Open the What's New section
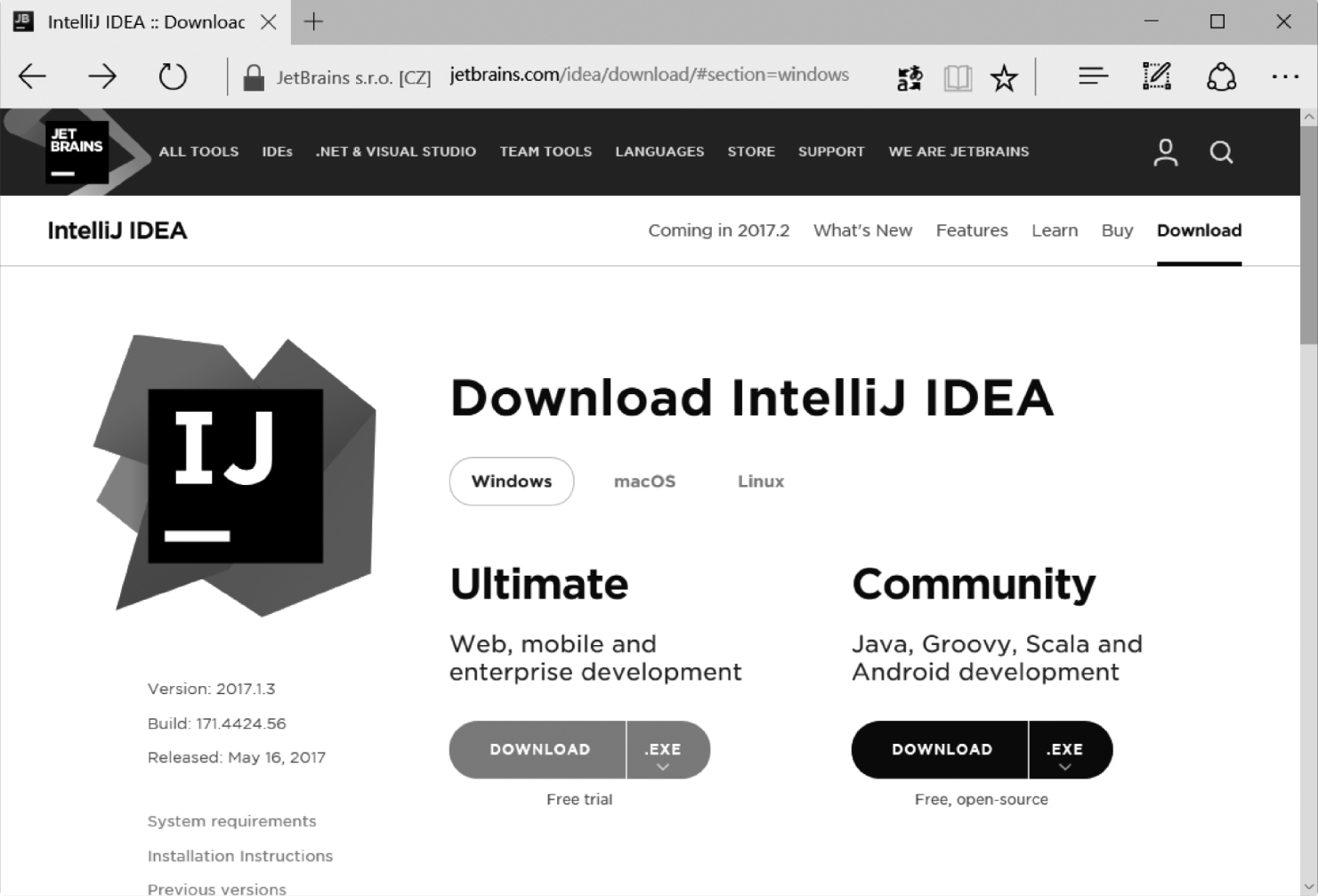Screen dimensions: 1318x896 point(862,230)
